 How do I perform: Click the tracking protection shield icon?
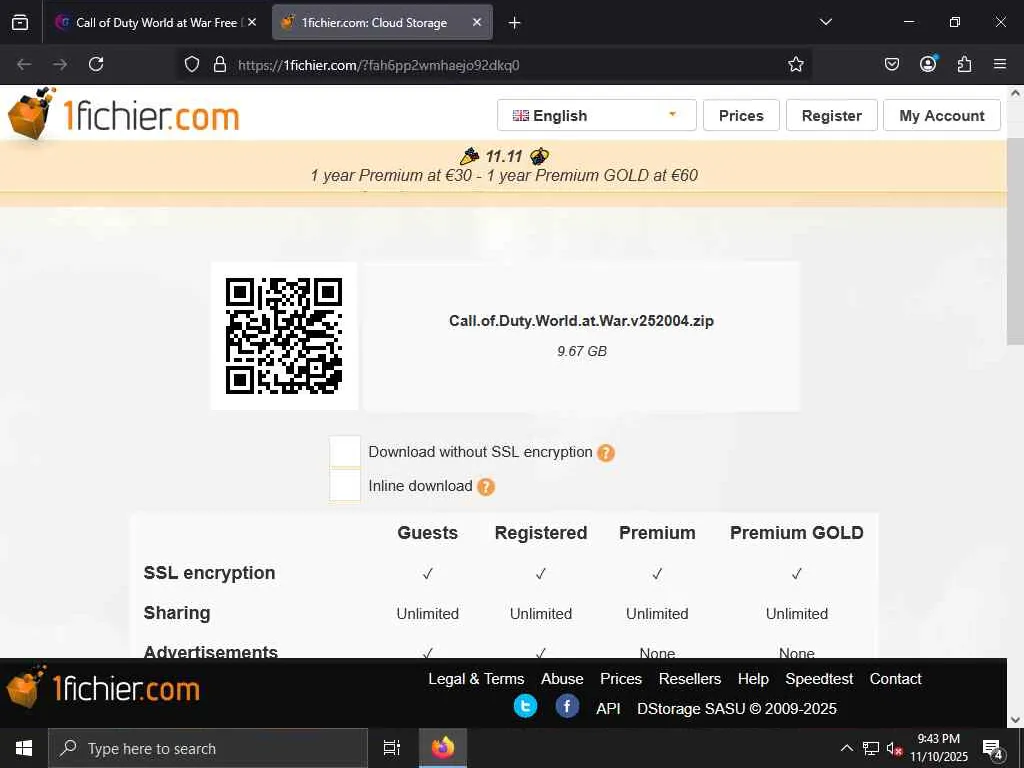pyautogui.click(x=191, y=64)
